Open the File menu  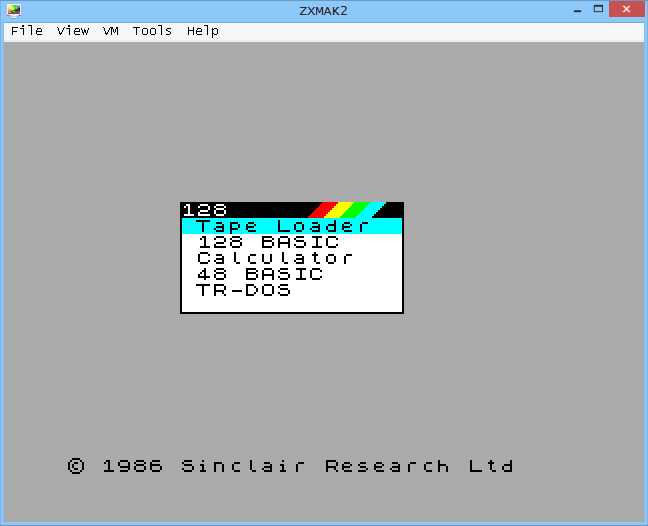26,31
